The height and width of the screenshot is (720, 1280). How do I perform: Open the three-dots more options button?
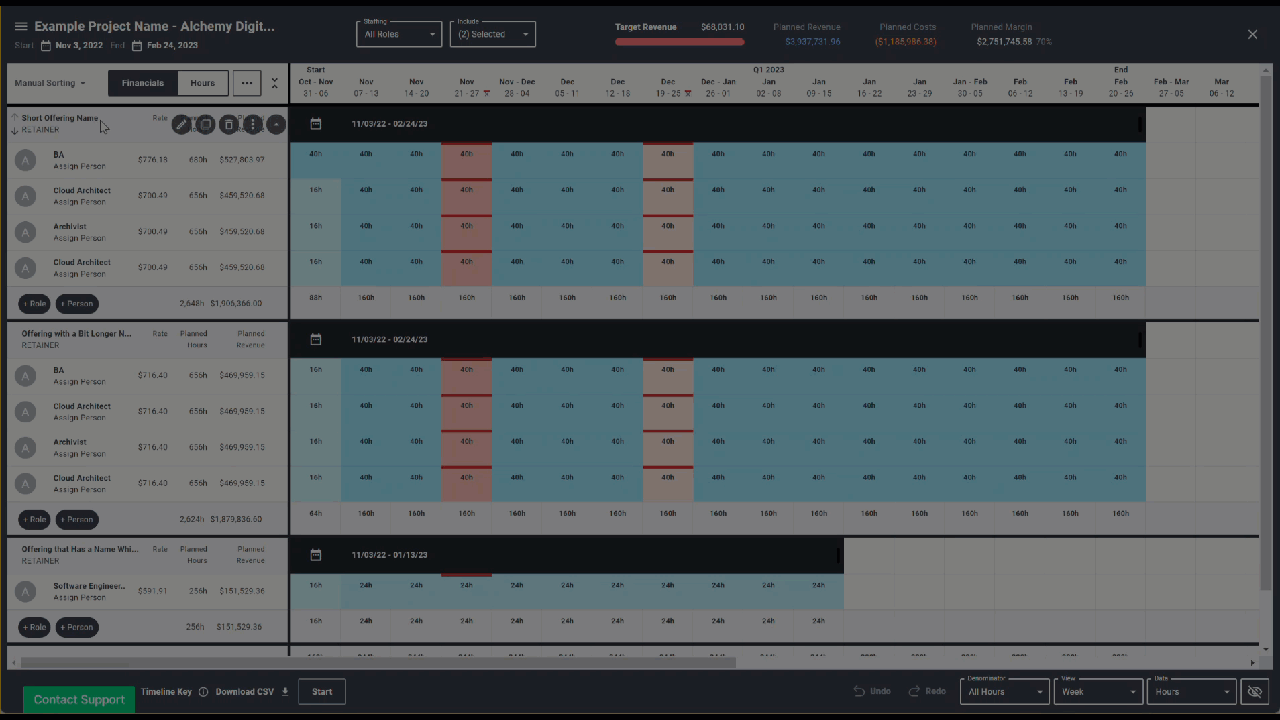tap(247, 83)
